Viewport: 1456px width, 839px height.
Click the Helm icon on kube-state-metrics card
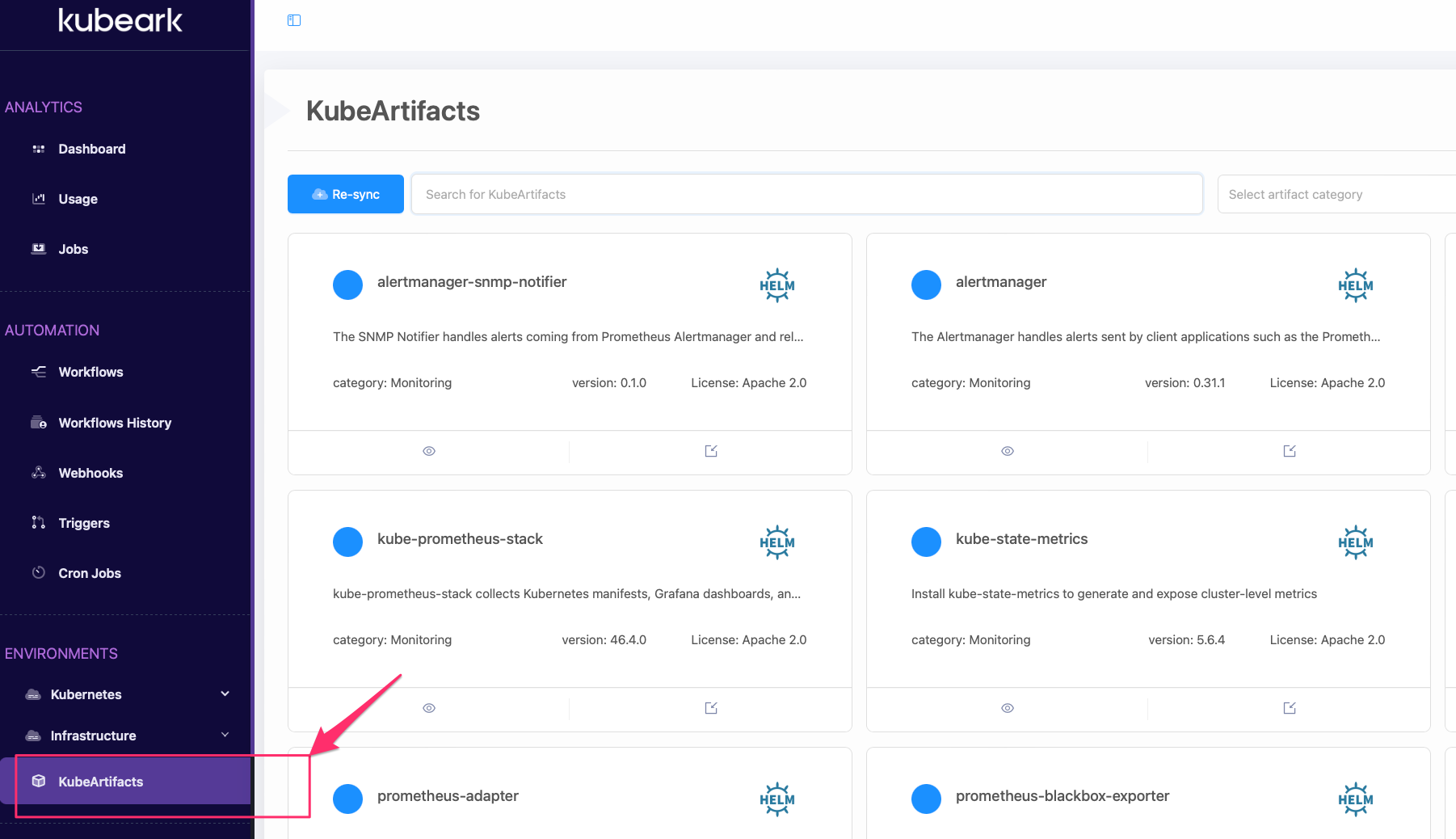pos(1355,542)
